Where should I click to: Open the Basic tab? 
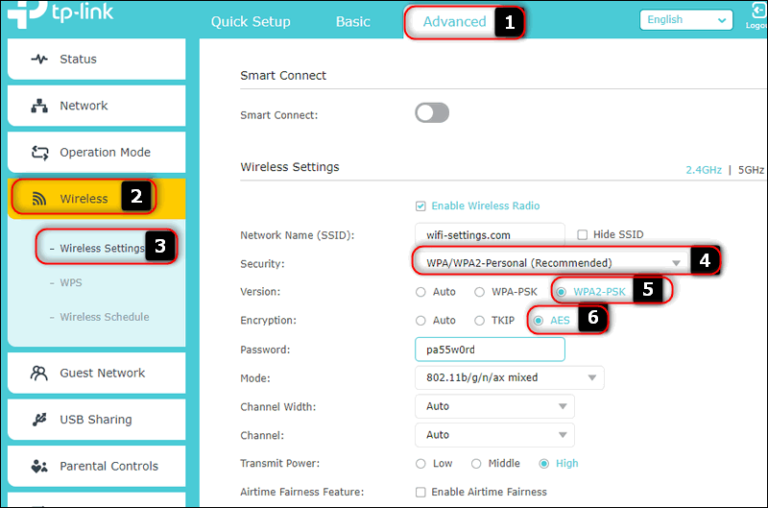(353, 22)
